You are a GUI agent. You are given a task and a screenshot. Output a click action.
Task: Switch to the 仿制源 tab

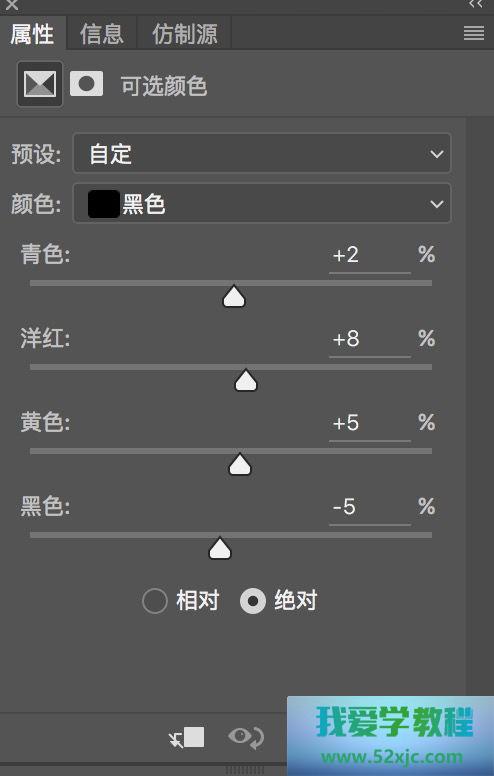coord(185,34)
